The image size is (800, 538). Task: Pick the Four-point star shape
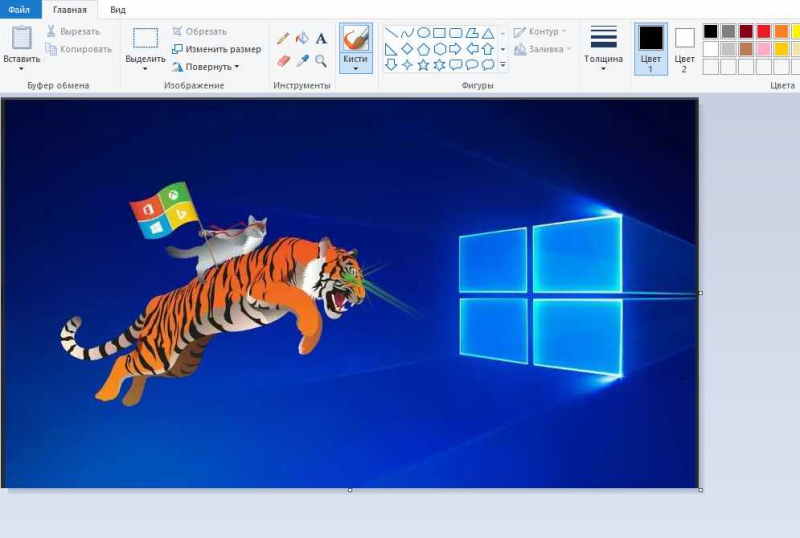tap(407, 65)
